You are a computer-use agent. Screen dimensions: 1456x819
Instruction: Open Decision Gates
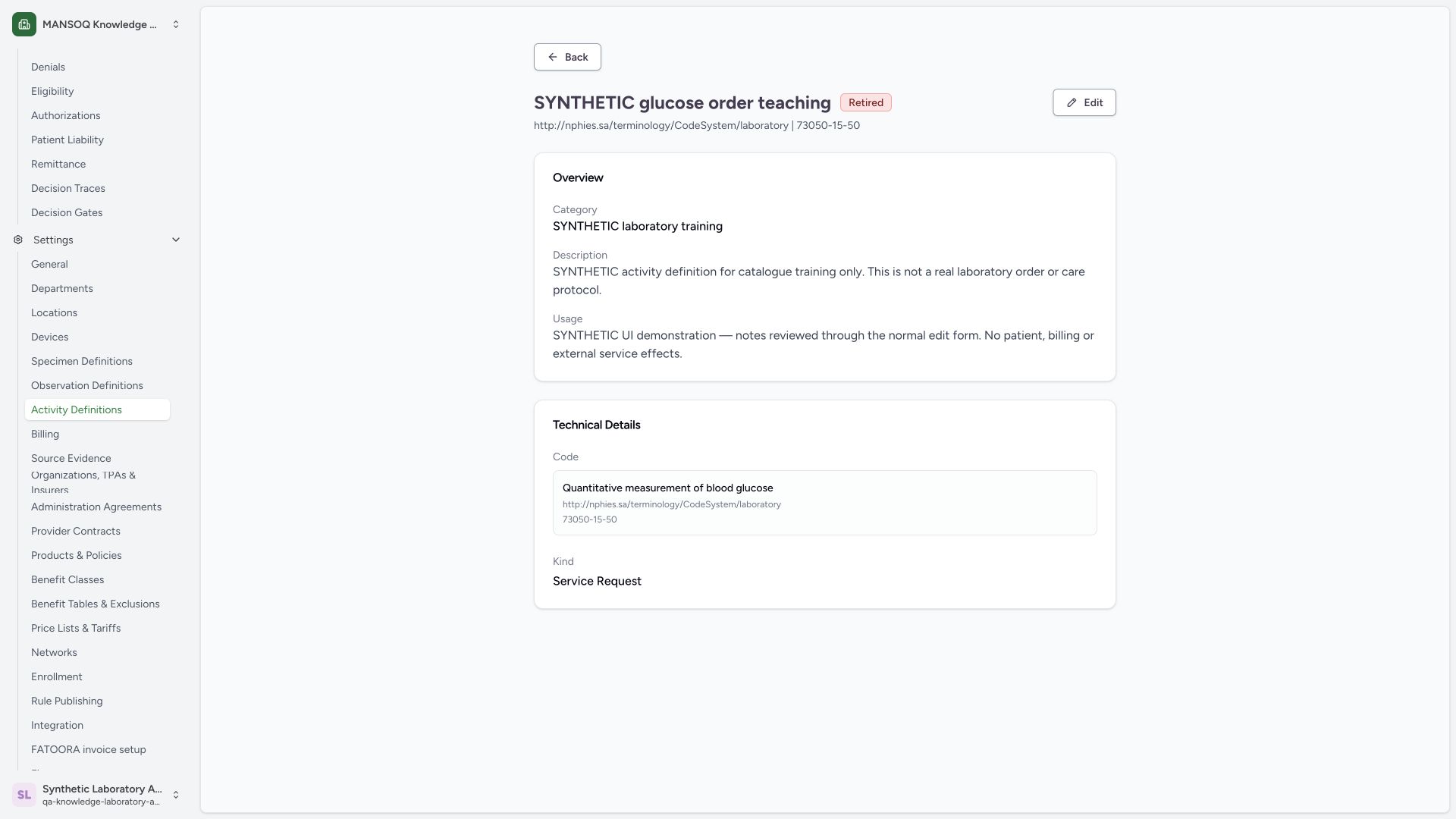(97, 212)
